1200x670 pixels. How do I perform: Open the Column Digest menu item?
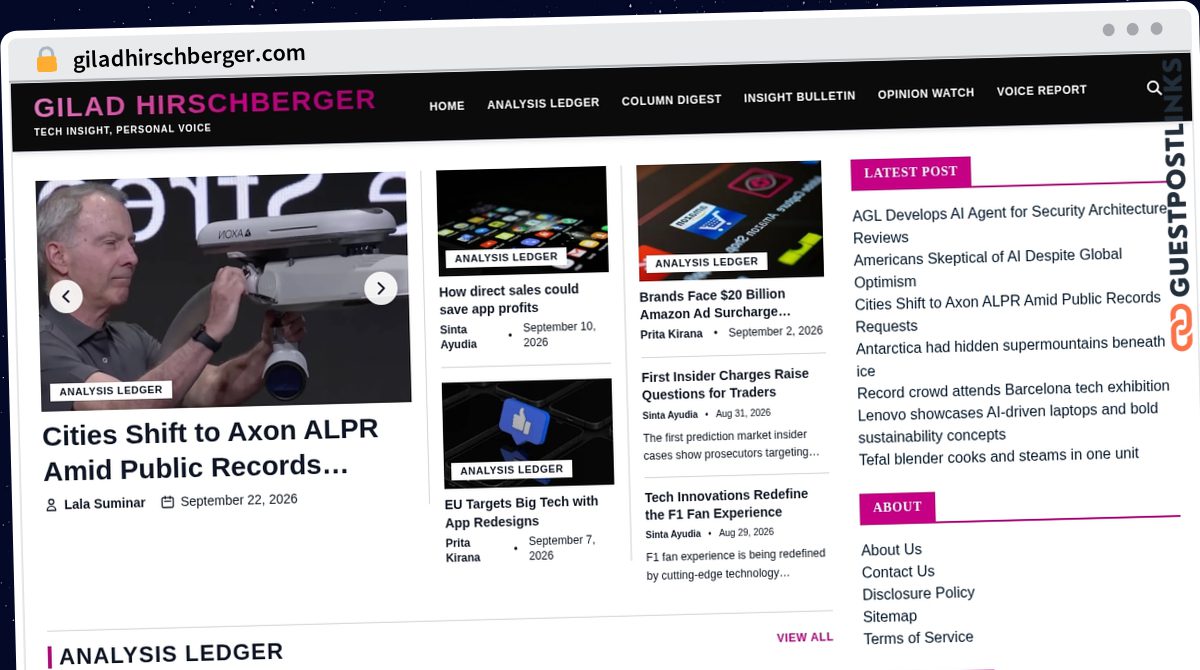pos(671,100)
